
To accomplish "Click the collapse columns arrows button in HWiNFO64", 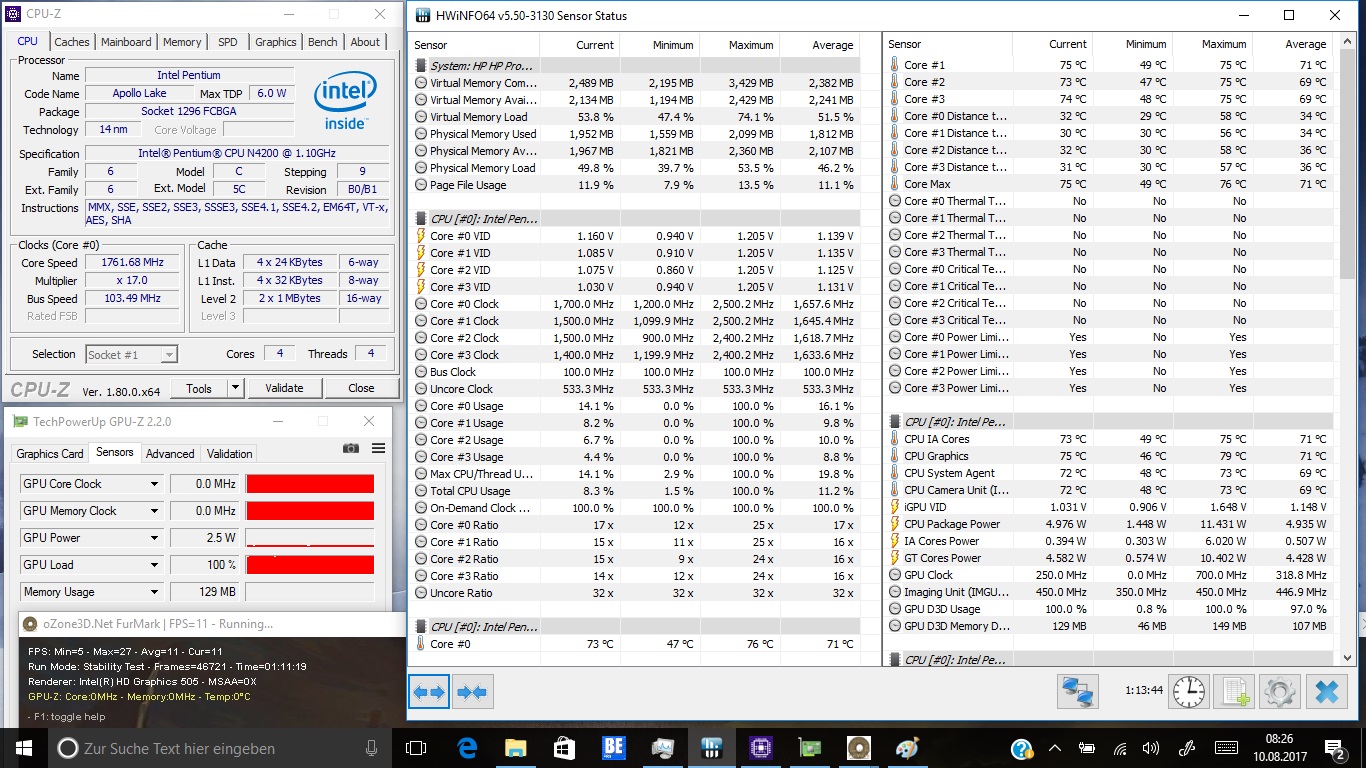I will coord(471,692).
